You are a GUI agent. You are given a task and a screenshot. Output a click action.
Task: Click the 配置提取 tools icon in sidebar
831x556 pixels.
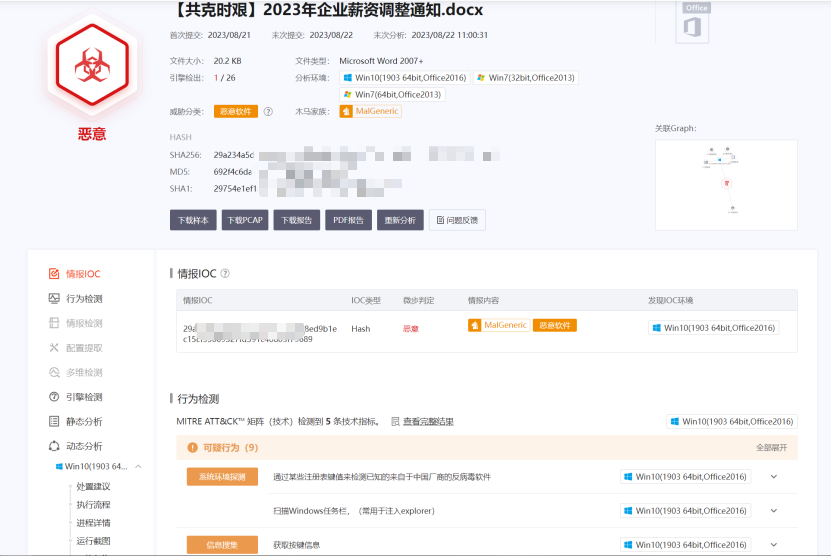pyautogui.click(x=55, y=348)
